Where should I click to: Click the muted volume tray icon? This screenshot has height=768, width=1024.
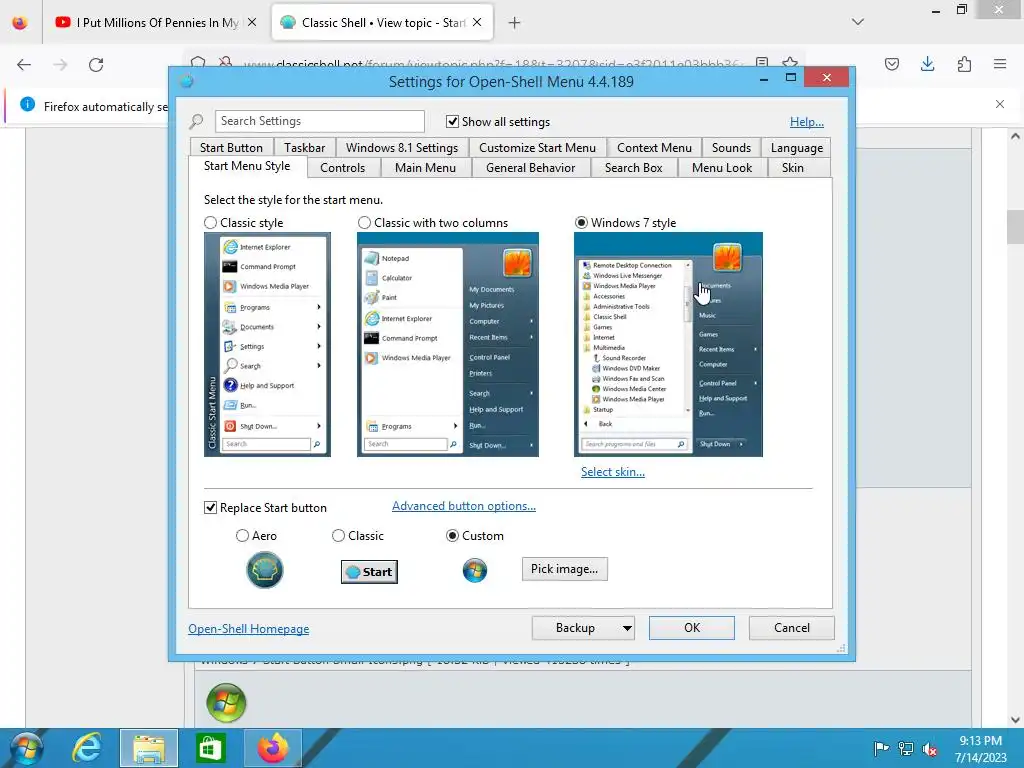[930, 749]
